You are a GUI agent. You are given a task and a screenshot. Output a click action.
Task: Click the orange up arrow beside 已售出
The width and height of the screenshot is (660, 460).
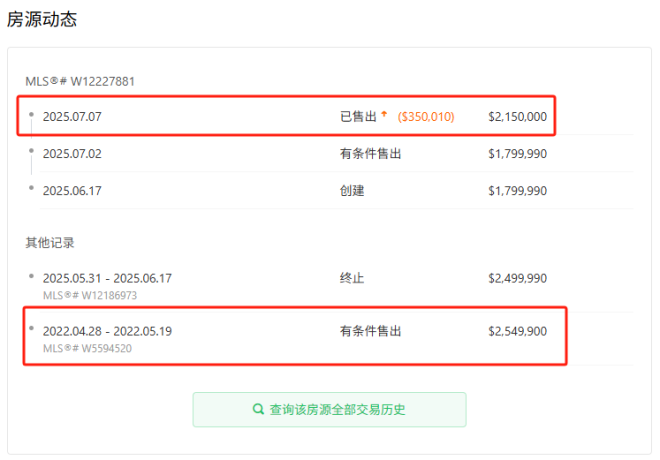click(x=384, y=116)
